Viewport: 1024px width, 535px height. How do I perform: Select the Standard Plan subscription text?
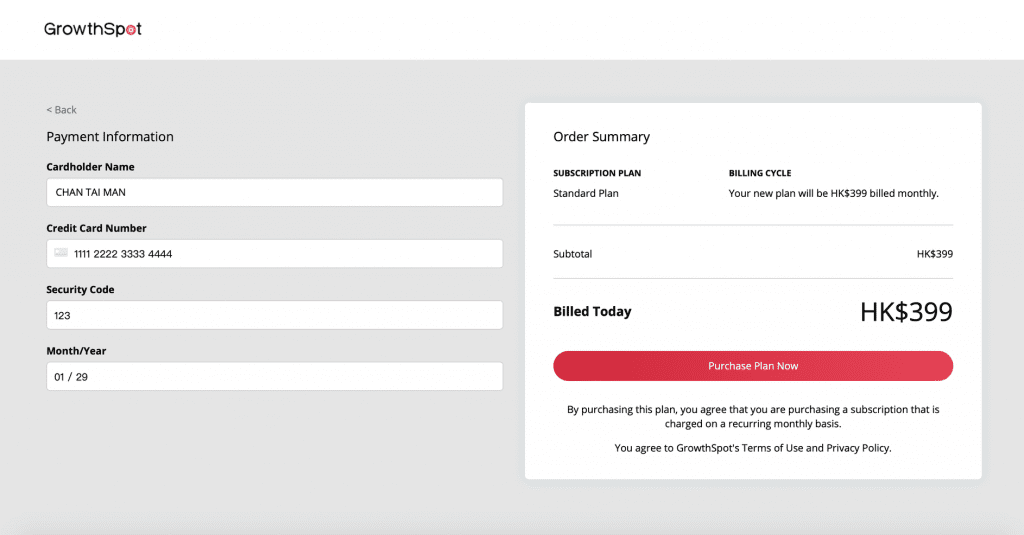tap(586, 193)
